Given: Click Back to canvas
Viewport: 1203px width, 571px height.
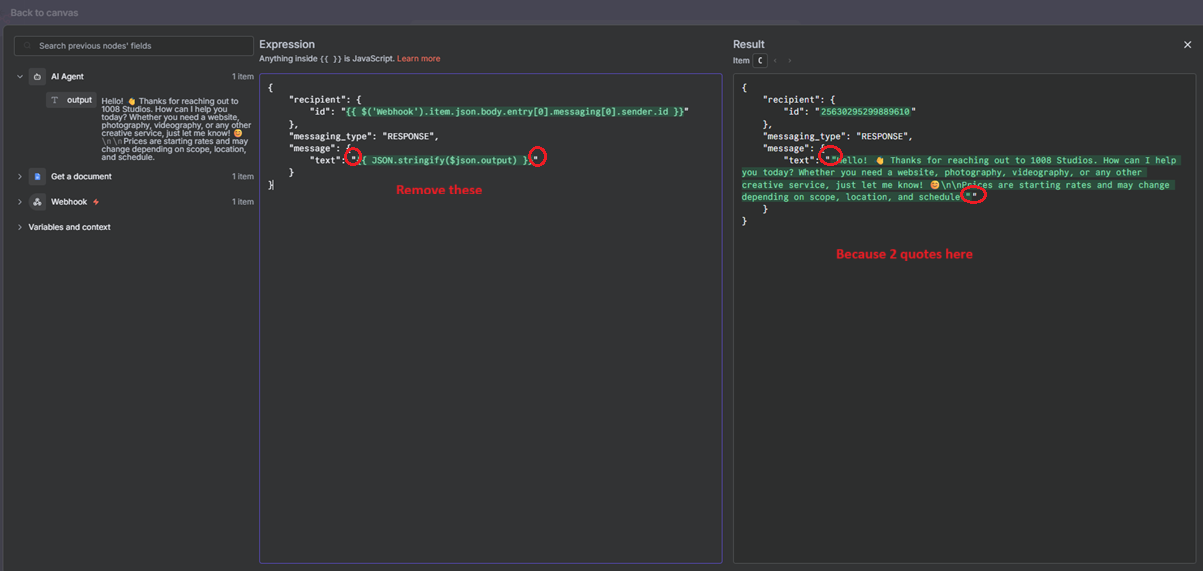Looking at the screenshot, I should pos(44,13).
